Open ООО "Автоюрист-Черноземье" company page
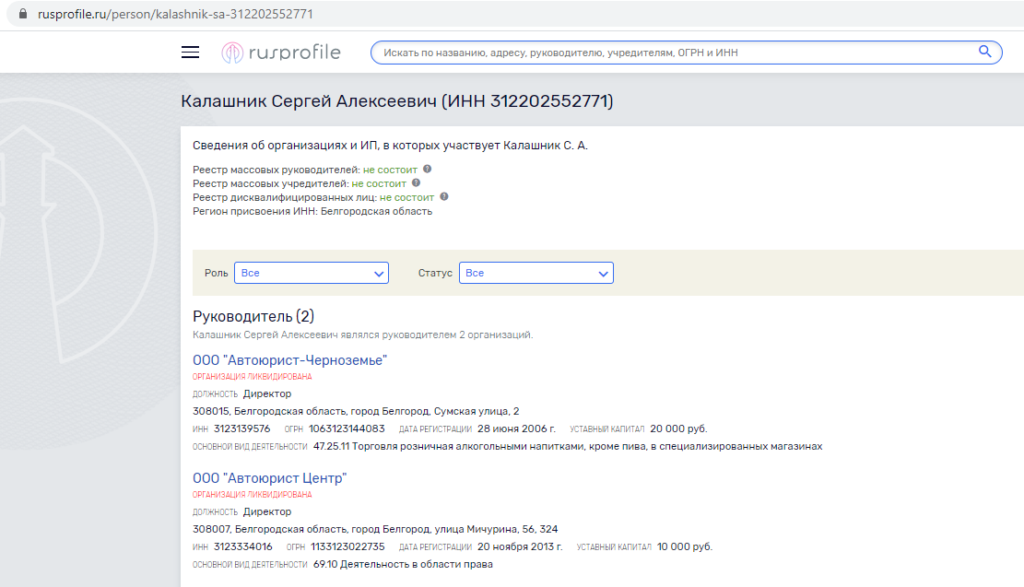1024x587 pixels. point(290,360)
